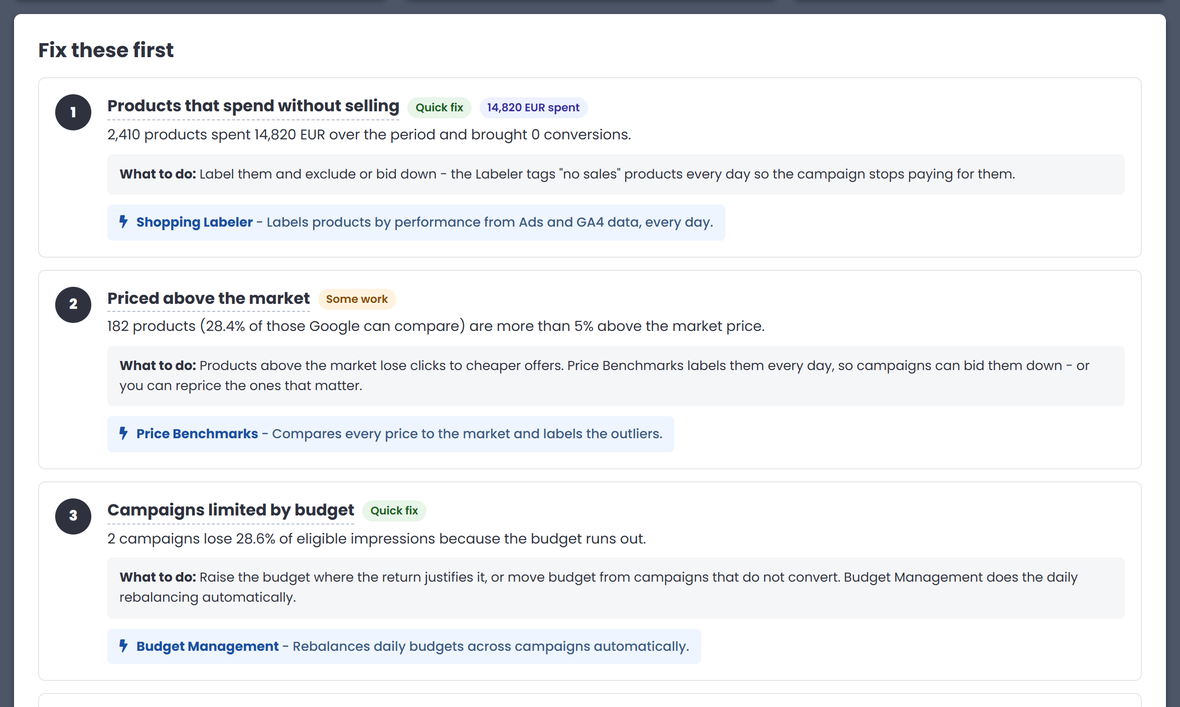Click the number 1 circle badge

pos(73,112)
